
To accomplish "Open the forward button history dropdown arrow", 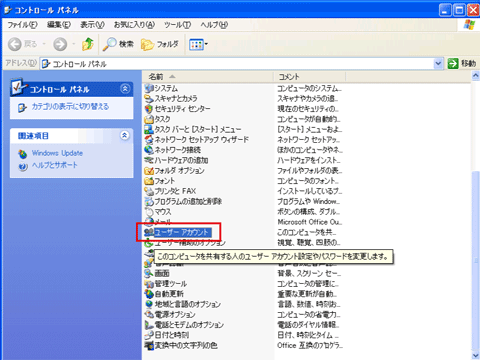I will (x=73, y=44).
